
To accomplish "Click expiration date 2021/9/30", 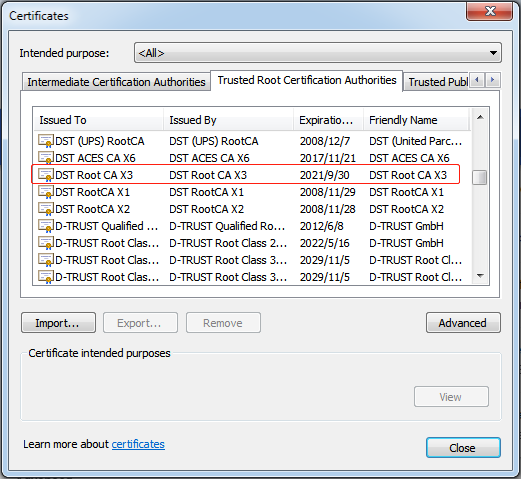I will 324,175.
